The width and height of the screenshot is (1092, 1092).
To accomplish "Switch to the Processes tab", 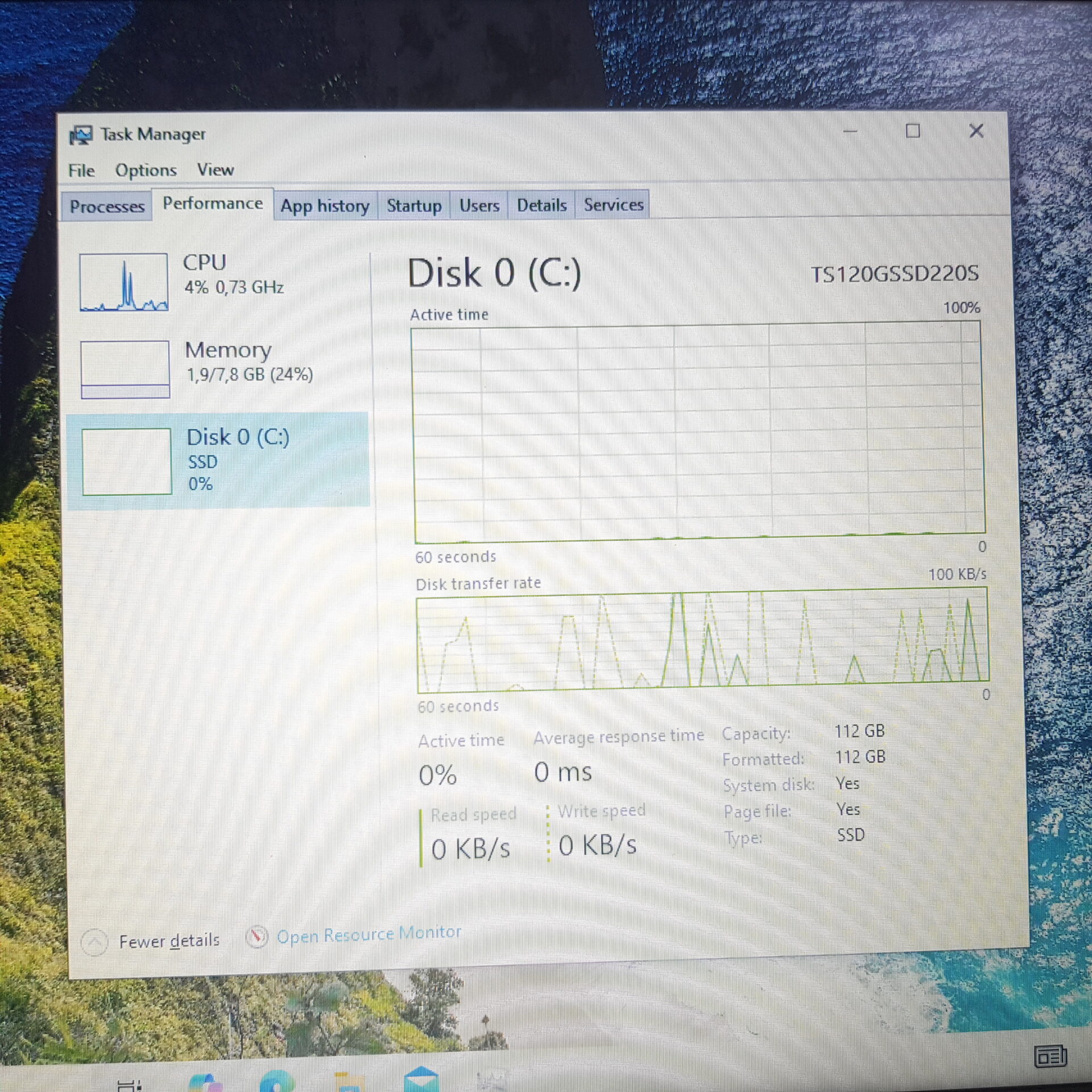I will click(106, 206).
